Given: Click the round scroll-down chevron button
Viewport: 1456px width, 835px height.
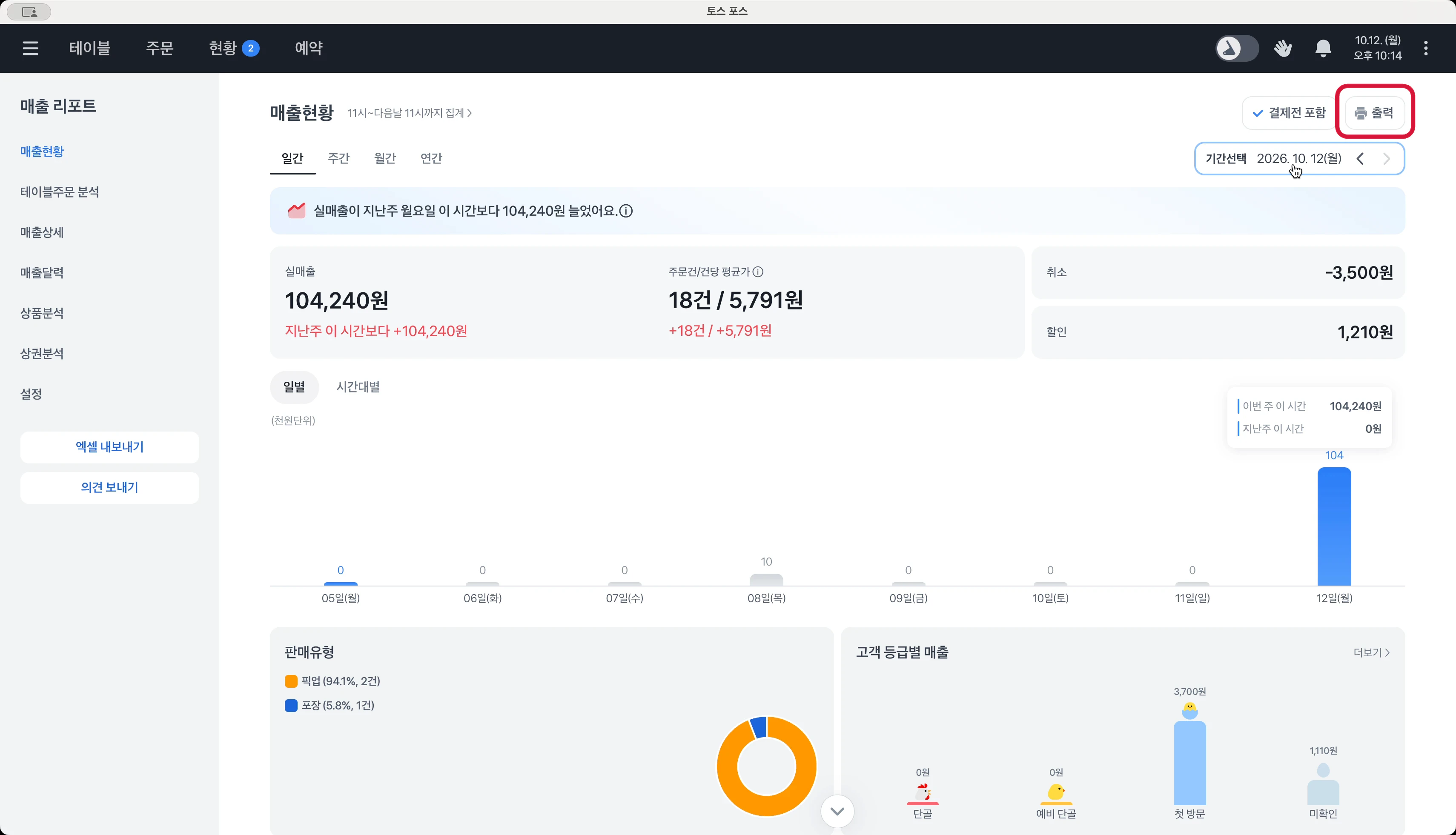Looking at the screenshot, I should pos(837,811).
